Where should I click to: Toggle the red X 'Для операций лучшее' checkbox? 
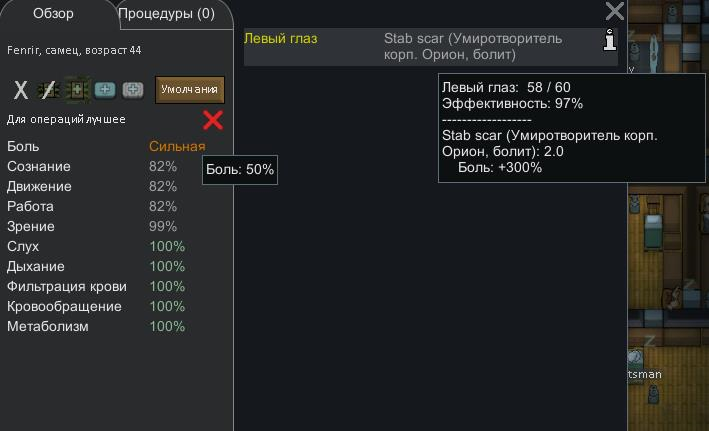(x=213, y=121)
